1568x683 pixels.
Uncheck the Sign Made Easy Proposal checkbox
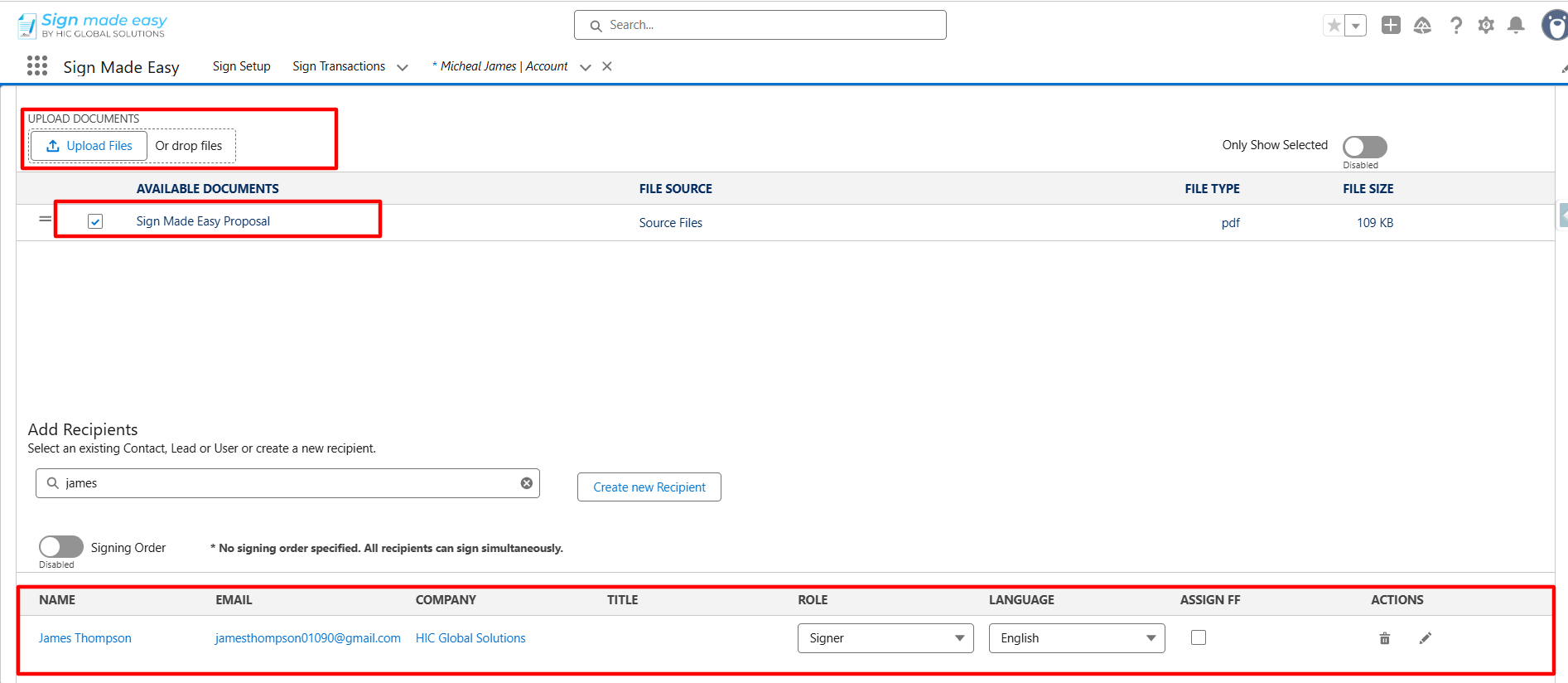click(x=95, y=221)
